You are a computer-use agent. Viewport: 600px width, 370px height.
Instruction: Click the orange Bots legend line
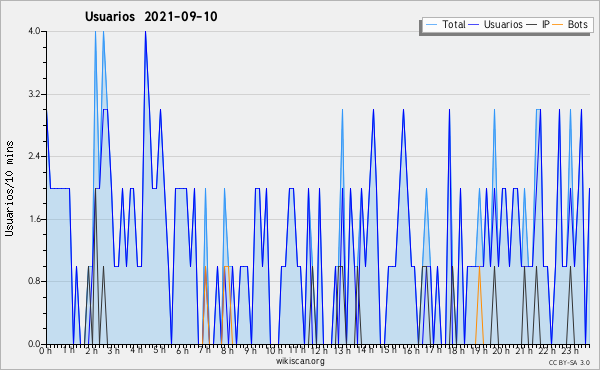[x=558, y=25]
